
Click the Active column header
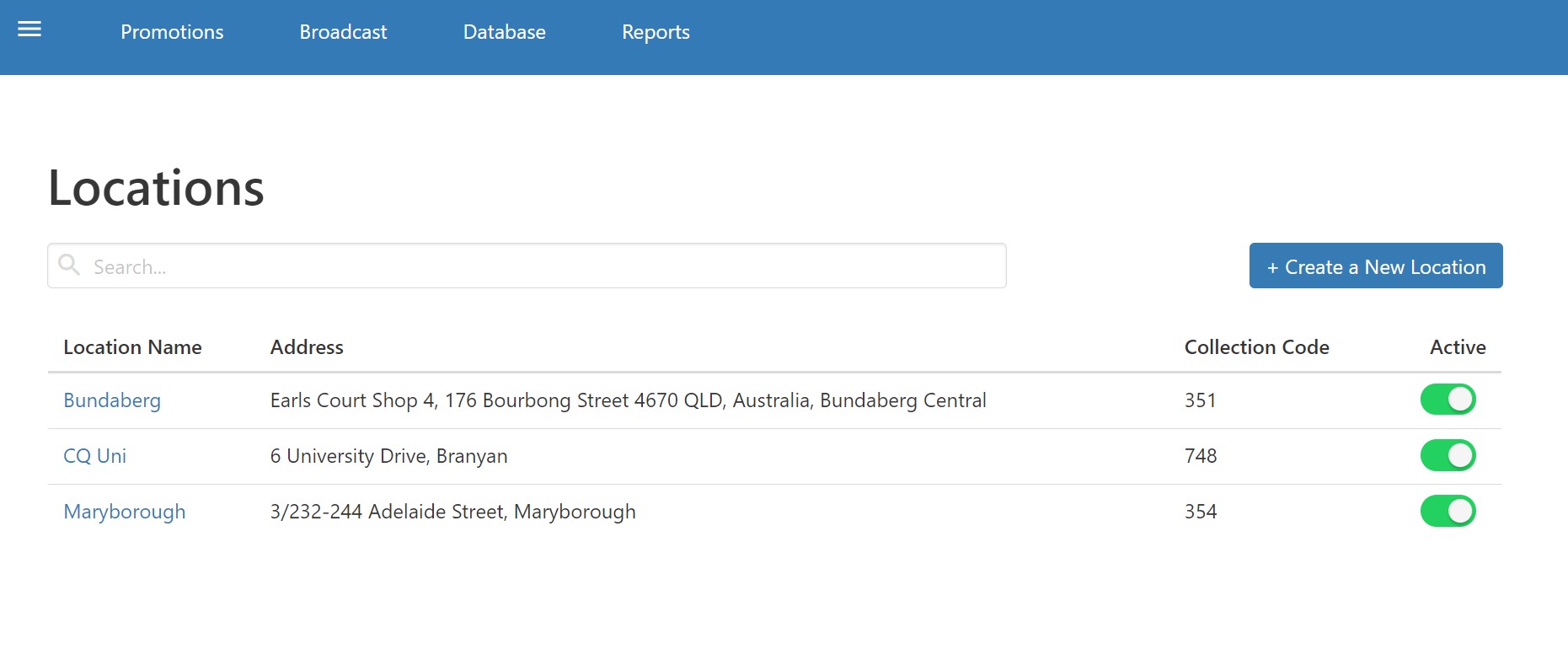pos(1458,347)
